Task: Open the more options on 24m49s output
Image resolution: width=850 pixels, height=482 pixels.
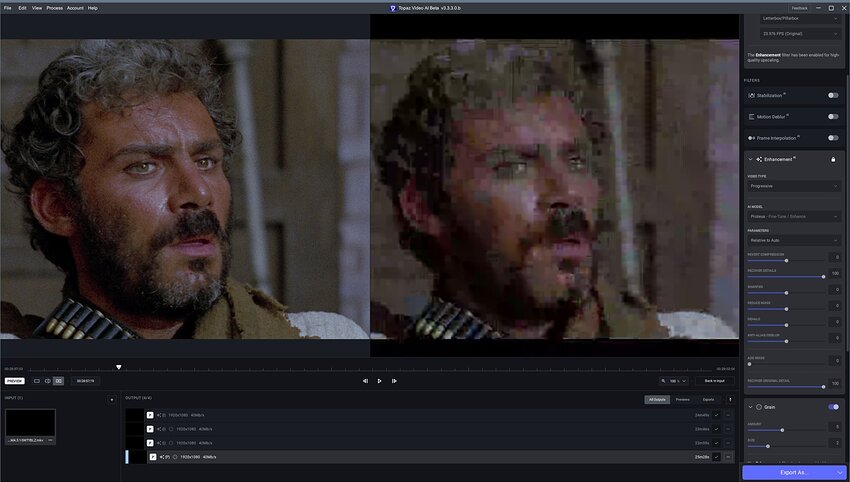Action: 728,415
